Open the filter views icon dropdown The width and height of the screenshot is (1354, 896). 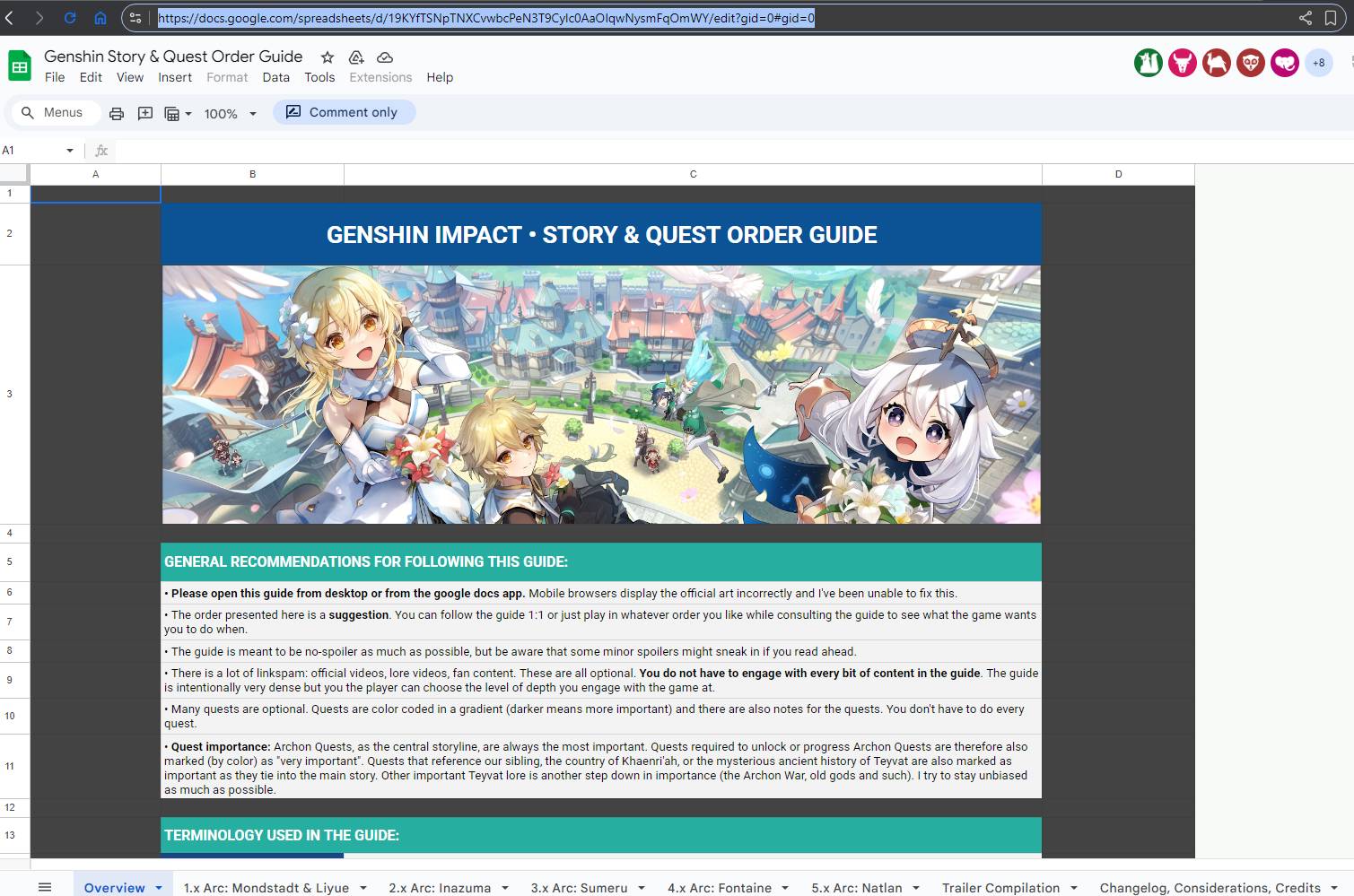(178, 113)
